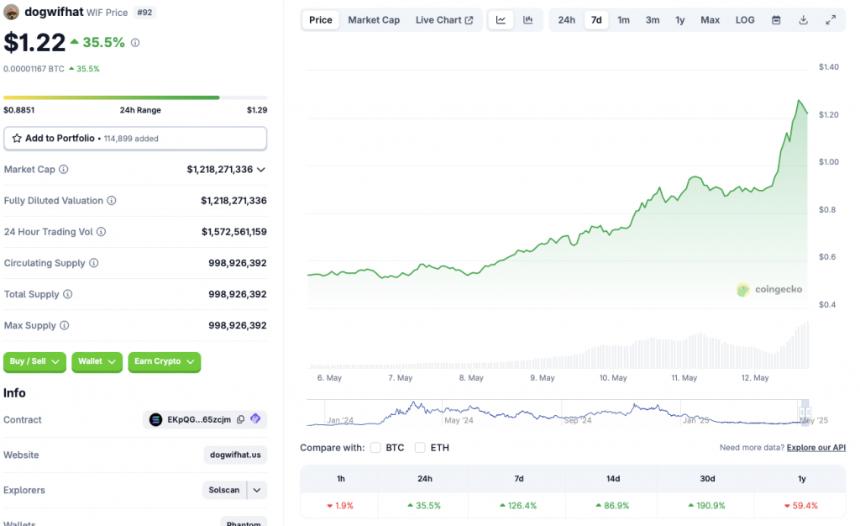Show Total Supply info icon

67,294
